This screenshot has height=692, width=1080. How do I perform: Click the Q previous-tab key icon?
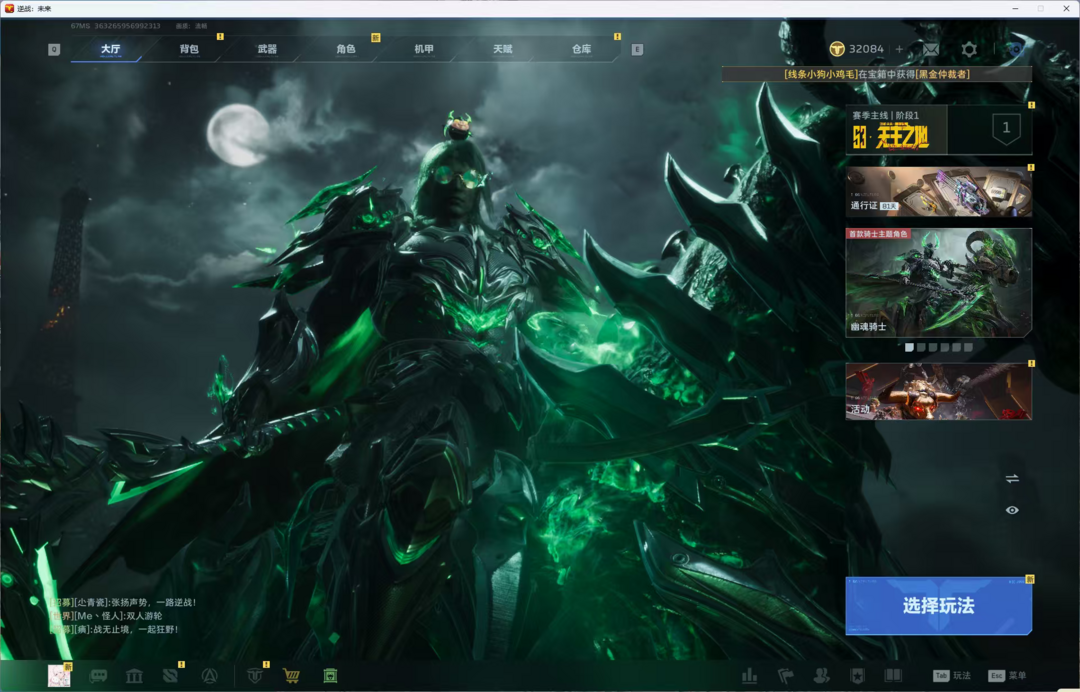pyautogui.click(x=54, y=50)
